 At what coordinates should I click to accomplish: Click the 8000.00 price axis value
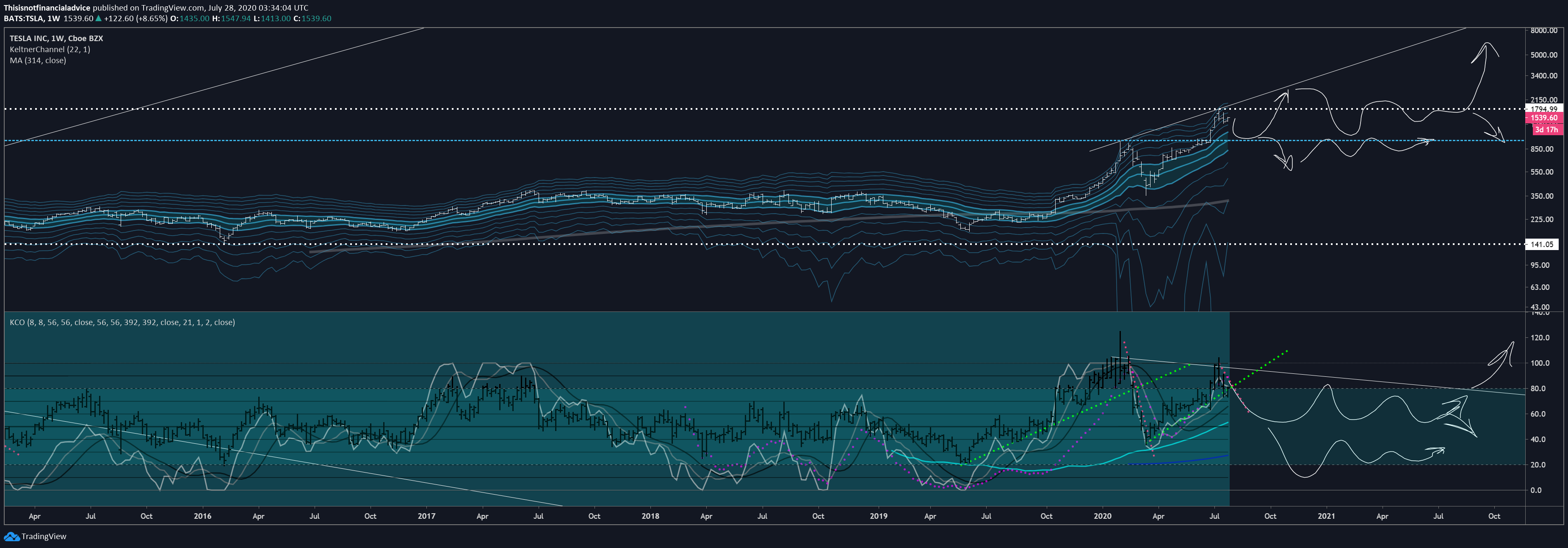click(x=1544, y=31)
